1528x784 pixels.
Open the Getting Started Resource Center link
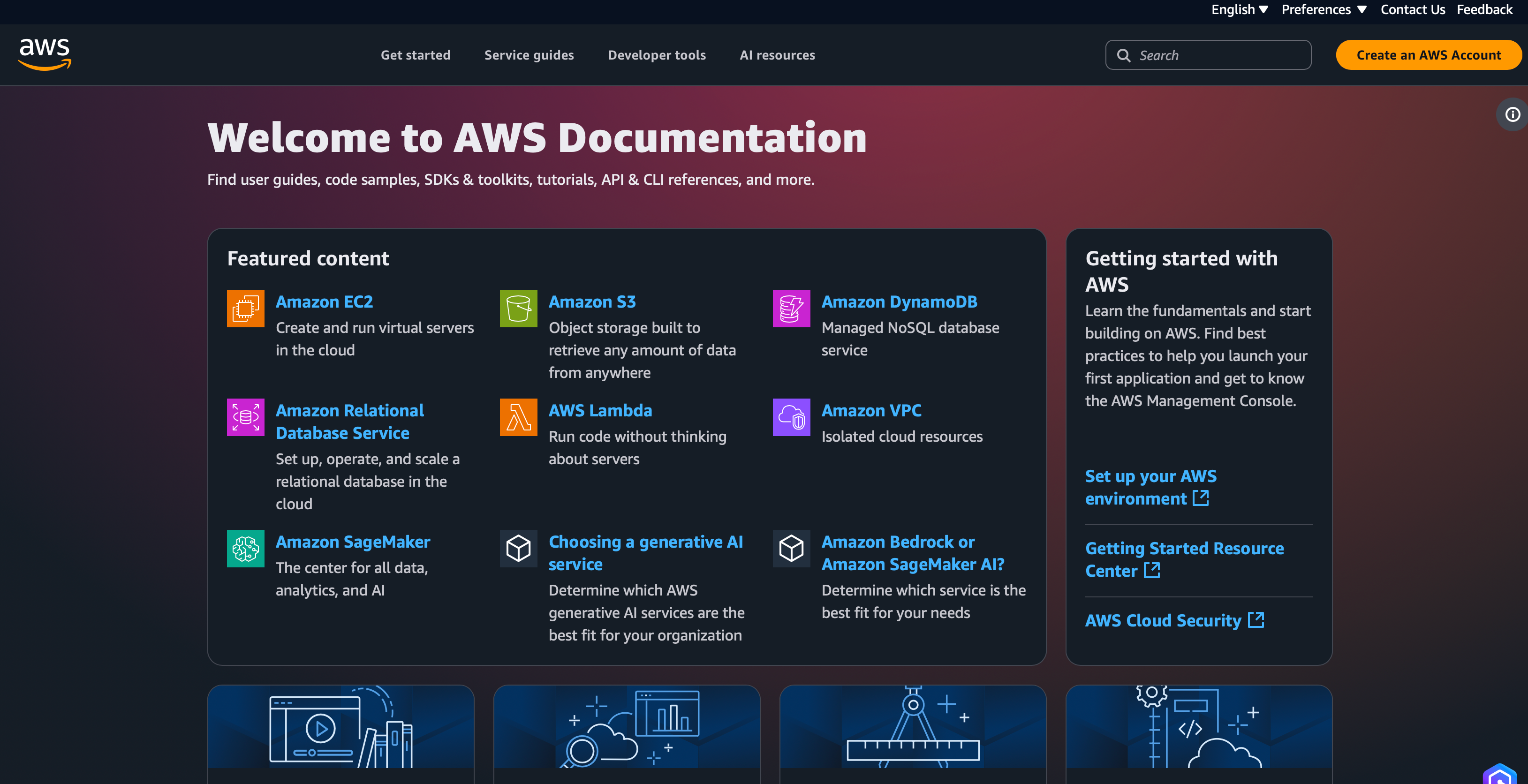(1185, 559)
